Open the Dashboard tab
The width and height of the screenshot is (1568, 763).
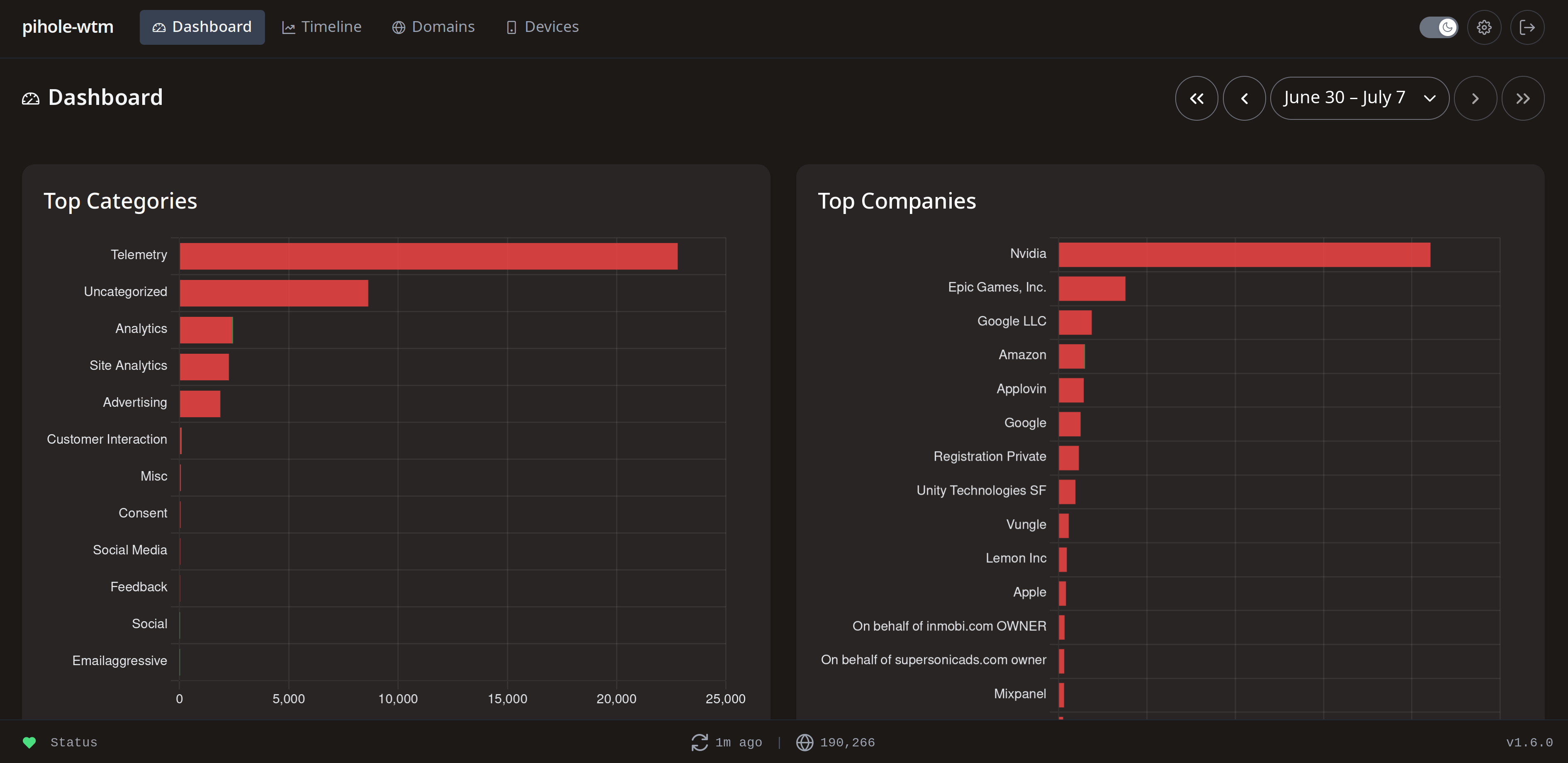(202, 27)
